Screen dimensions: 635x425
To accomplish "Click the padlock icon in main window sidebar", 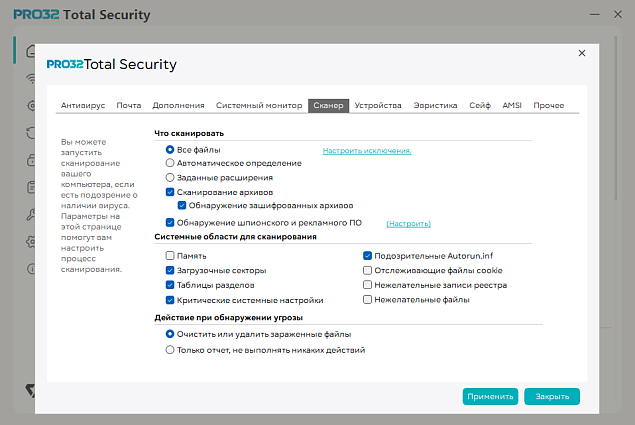I will (x=31, y=160).
